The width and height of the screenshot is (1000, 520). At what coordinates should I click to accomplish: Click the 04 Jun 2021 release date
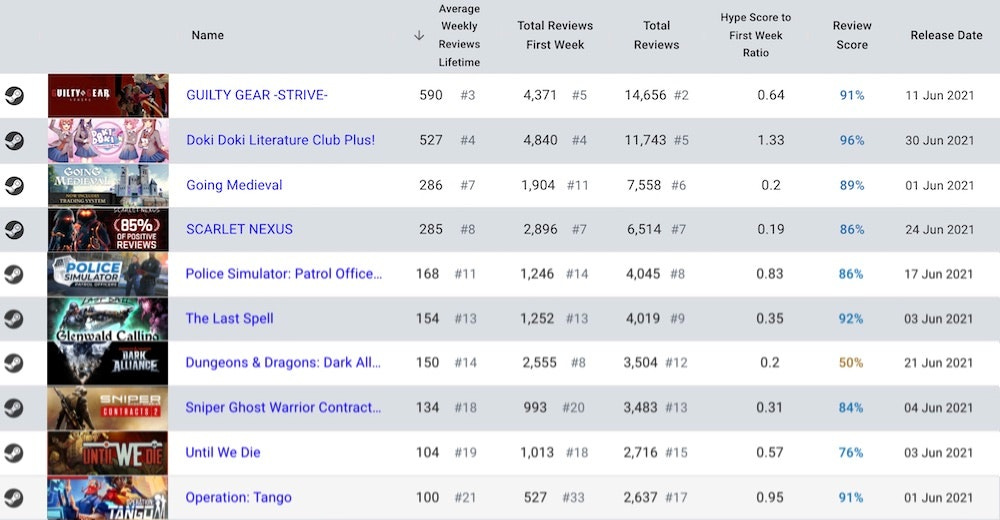coord(938,407)
